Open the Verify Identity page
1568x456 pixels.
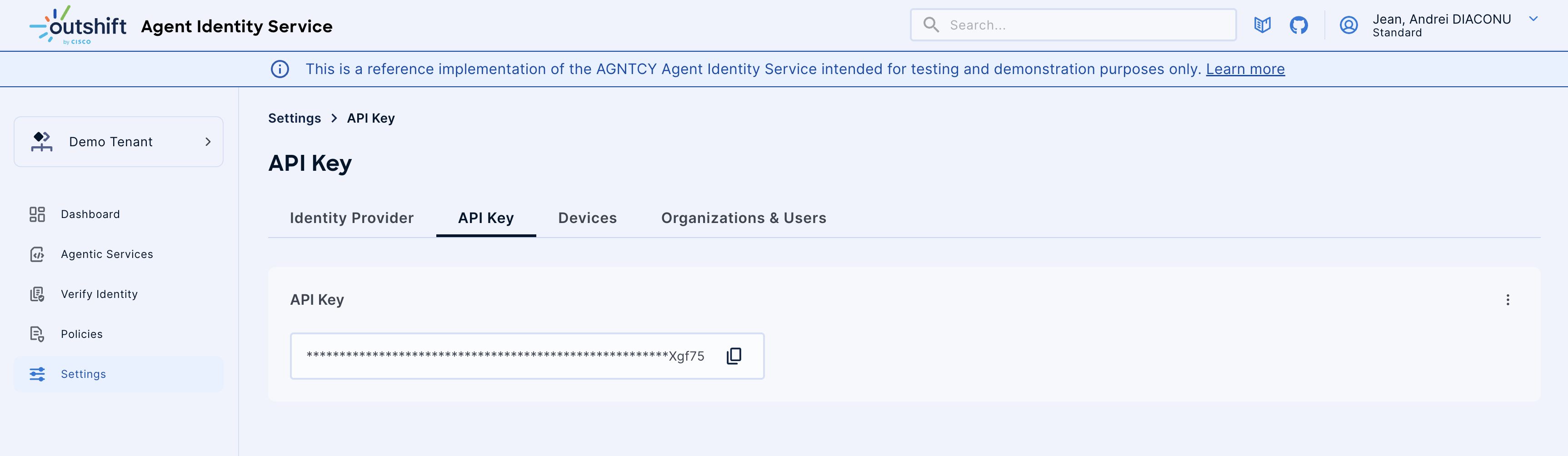coord(99,294)
